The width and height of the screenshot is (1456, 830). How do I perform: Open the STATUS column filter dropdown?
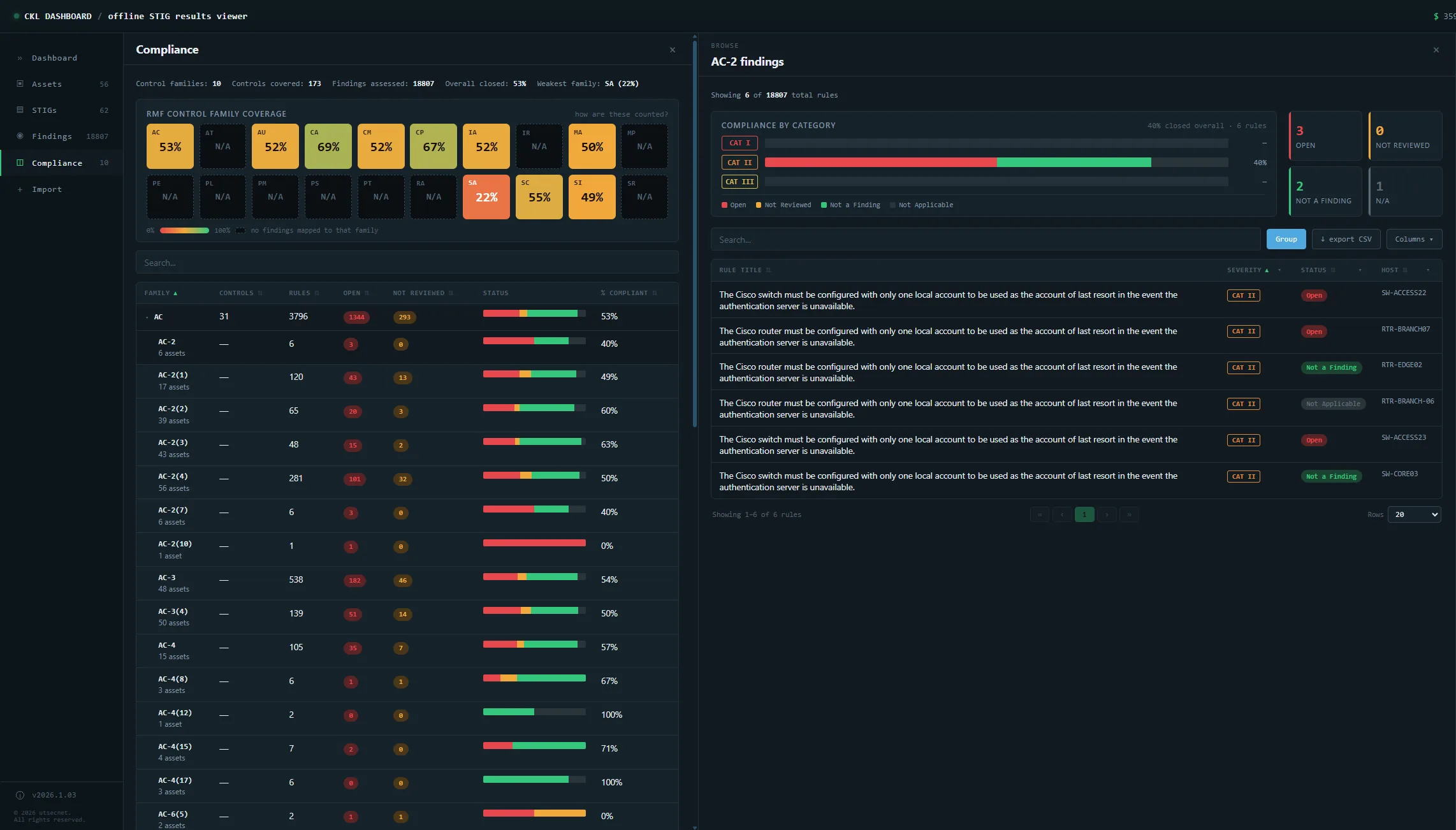[x=1360, y=270]
